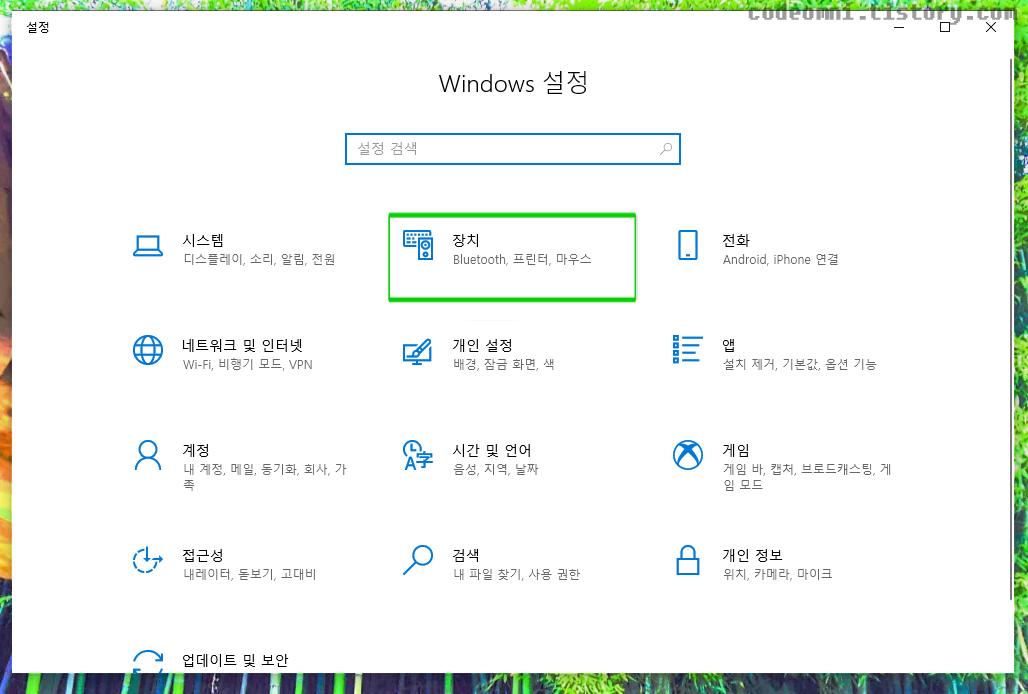Click the 내 파일 찾기, 사용 권한 description

click(517, 574)
